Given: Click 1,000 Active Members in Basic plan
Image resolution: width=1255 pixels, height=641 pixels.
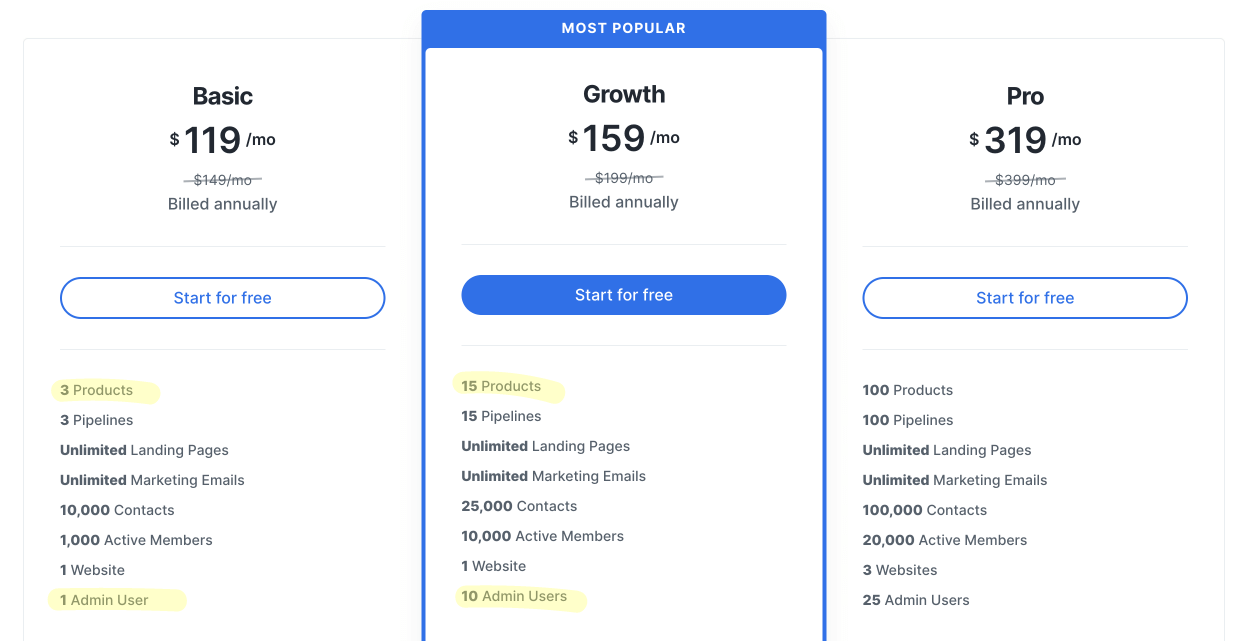Looking at the screenshot, I should point(136,540).
